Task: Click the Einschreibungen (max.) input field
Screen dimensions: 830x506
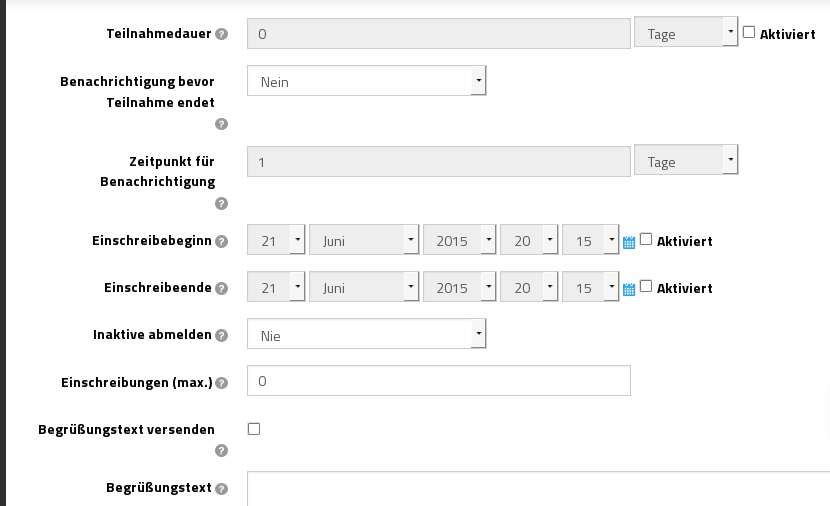Action: [x=438, y=381]
